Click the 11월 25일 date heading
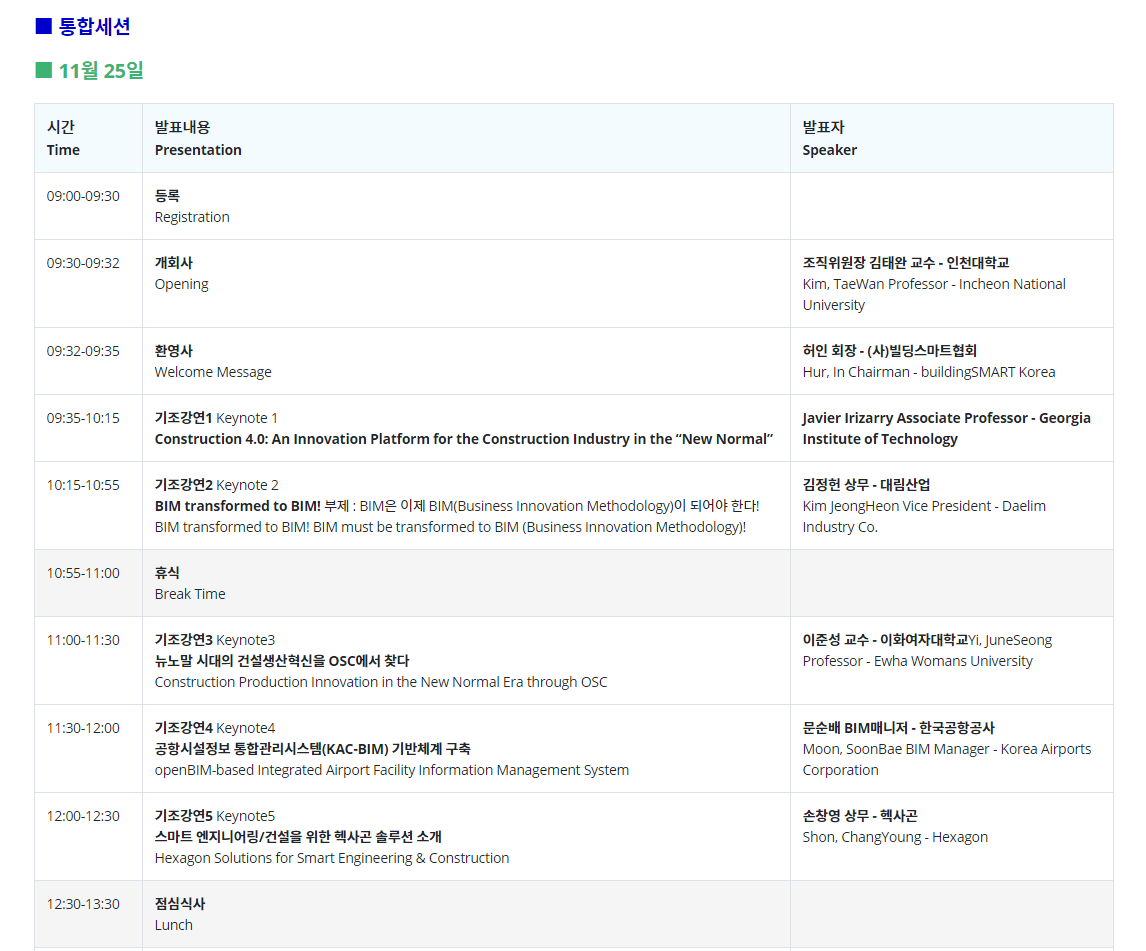1146x951 pixels. (89, 71)
